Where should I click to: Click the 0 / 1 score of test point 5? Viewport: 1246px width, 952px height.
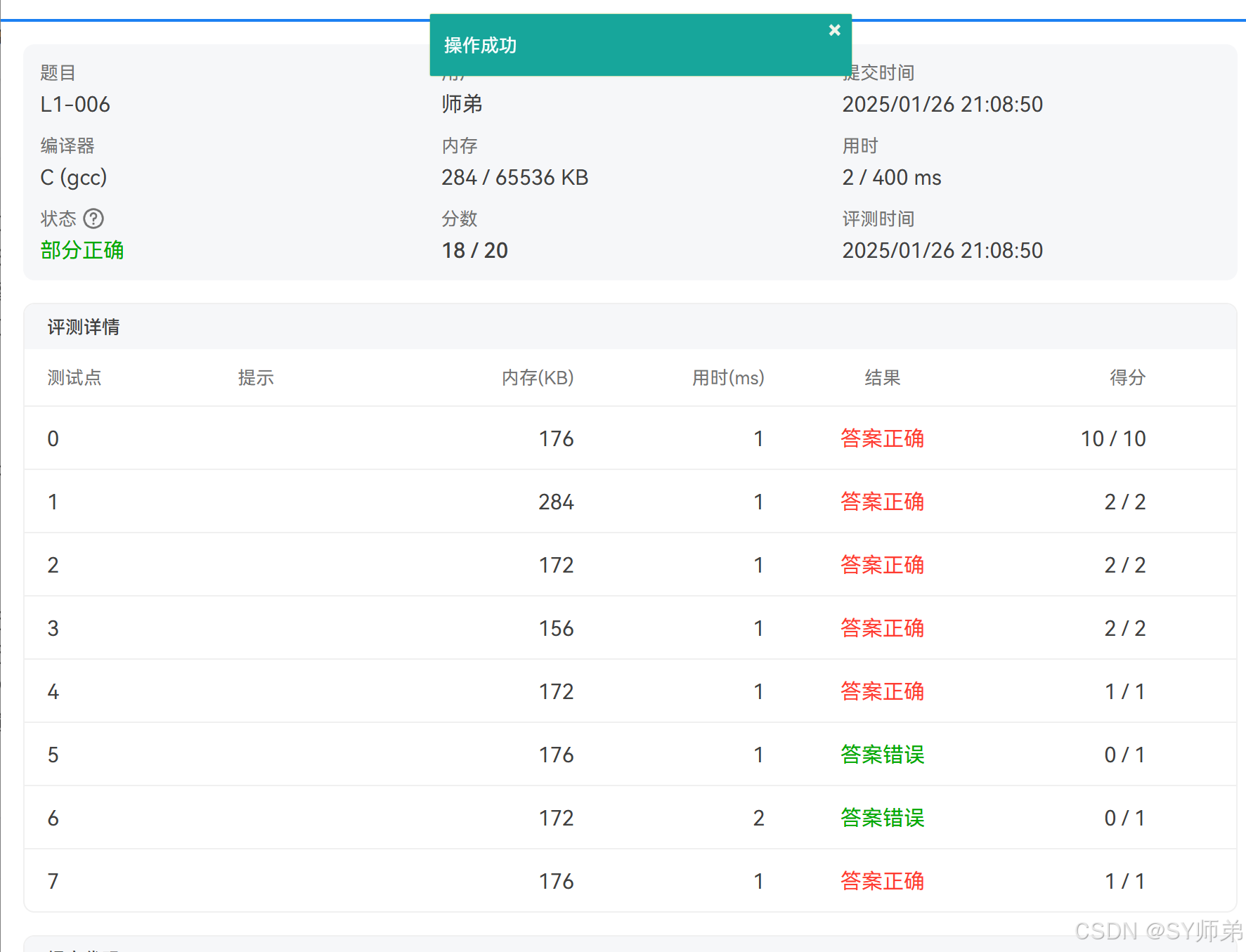point(1125,755)
